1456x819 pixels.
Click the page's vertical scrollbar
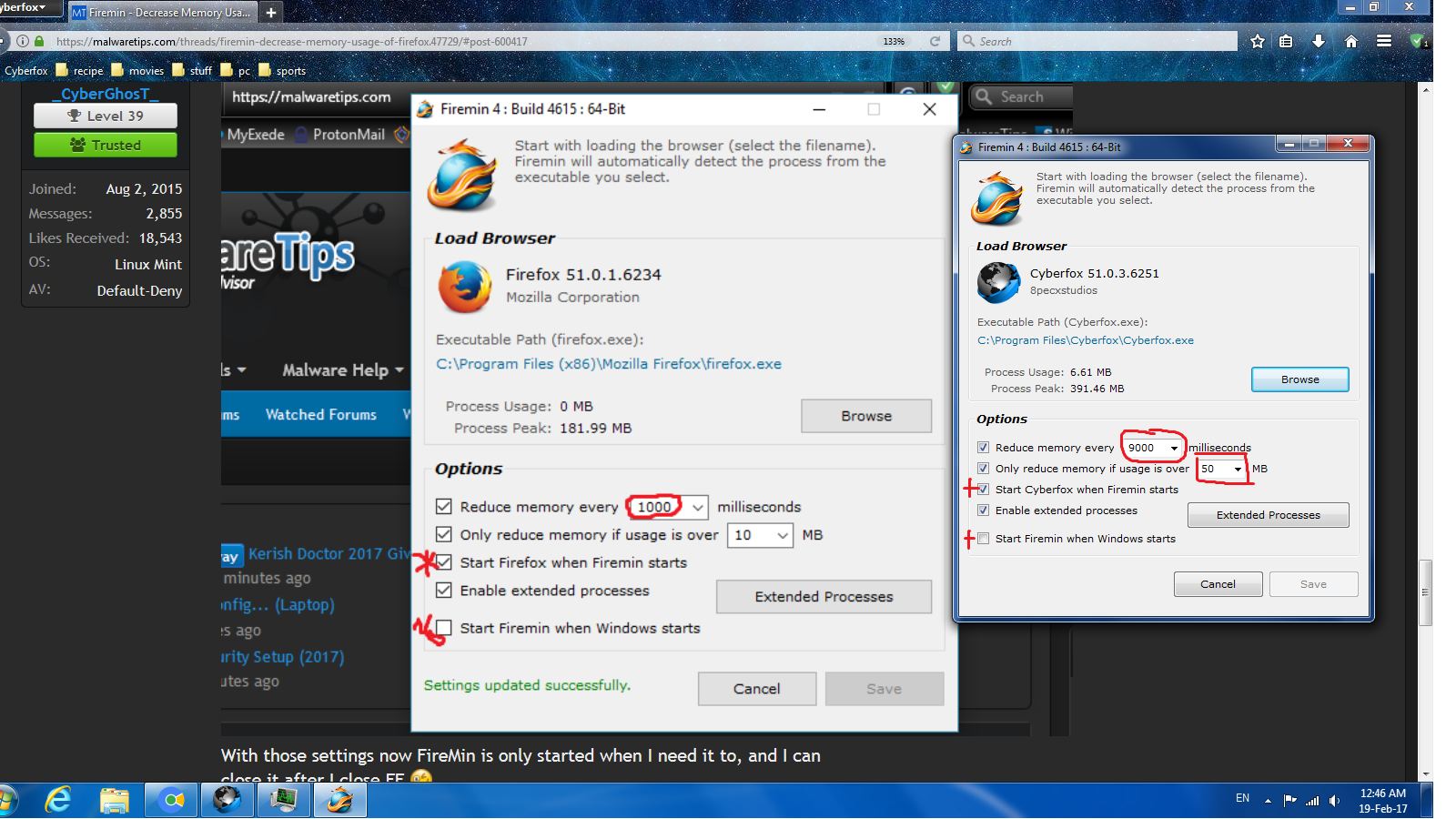(x=1425, y=593)
